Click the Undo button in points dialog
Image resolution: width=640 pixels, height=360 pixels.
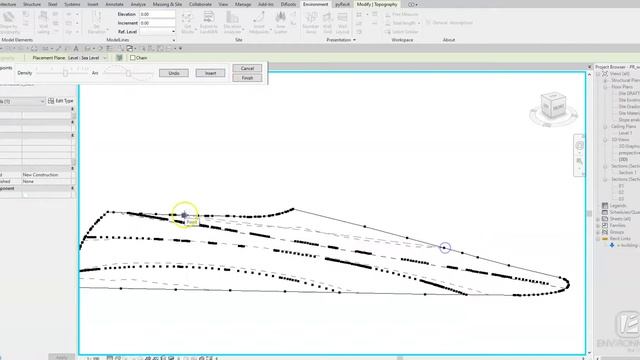(x=174, y=73)
